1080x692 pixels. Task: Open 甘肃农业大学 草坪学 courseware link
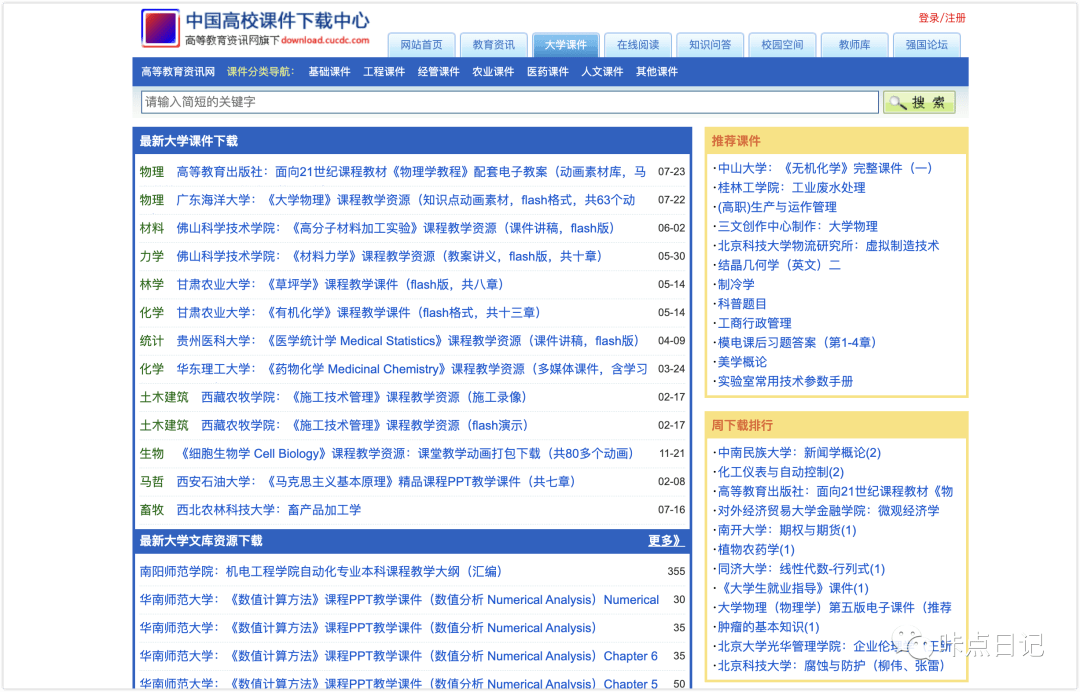[x=340, y=285]
